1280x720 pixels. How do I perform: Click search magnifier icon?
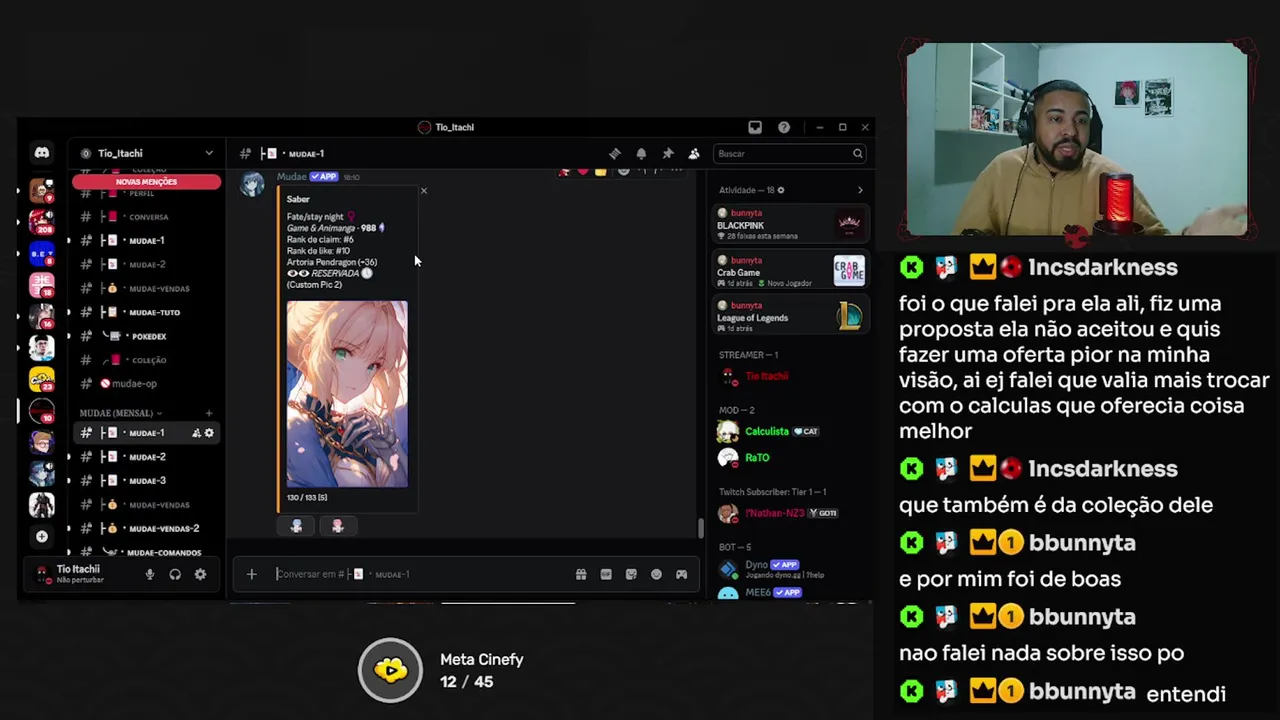857,153
